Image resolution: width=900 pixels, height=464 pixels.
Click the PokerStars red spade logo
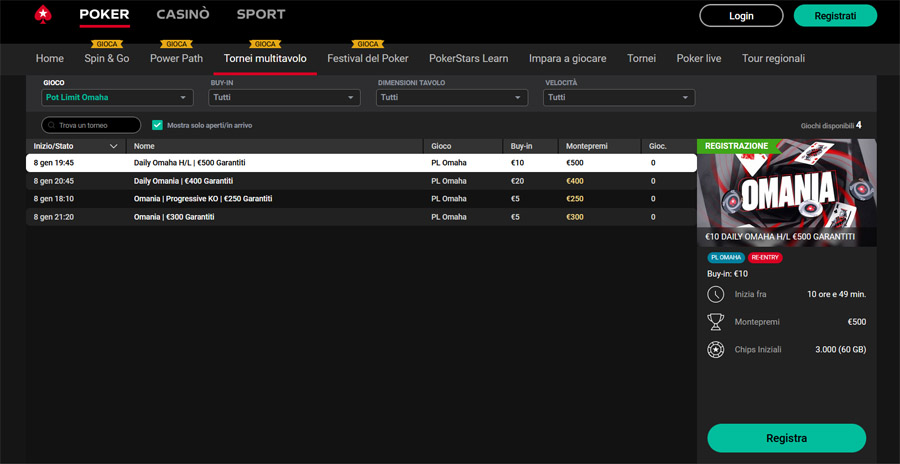coord(42,15)
